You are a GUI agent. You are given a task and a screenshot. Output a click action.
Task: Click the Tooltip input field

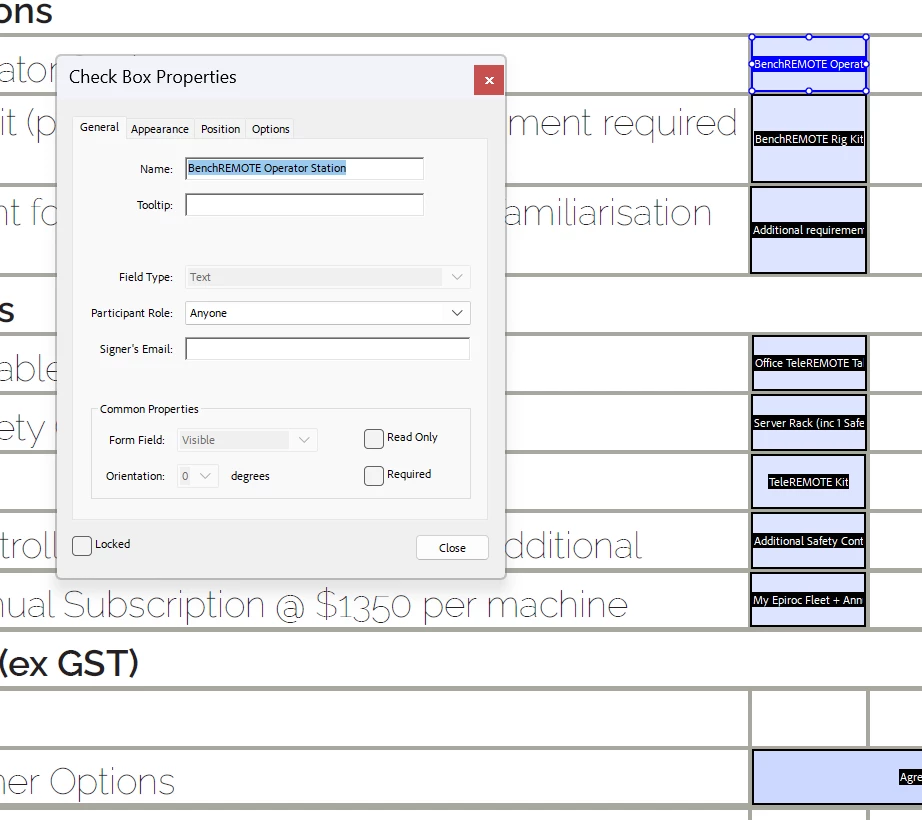(304, 205)
